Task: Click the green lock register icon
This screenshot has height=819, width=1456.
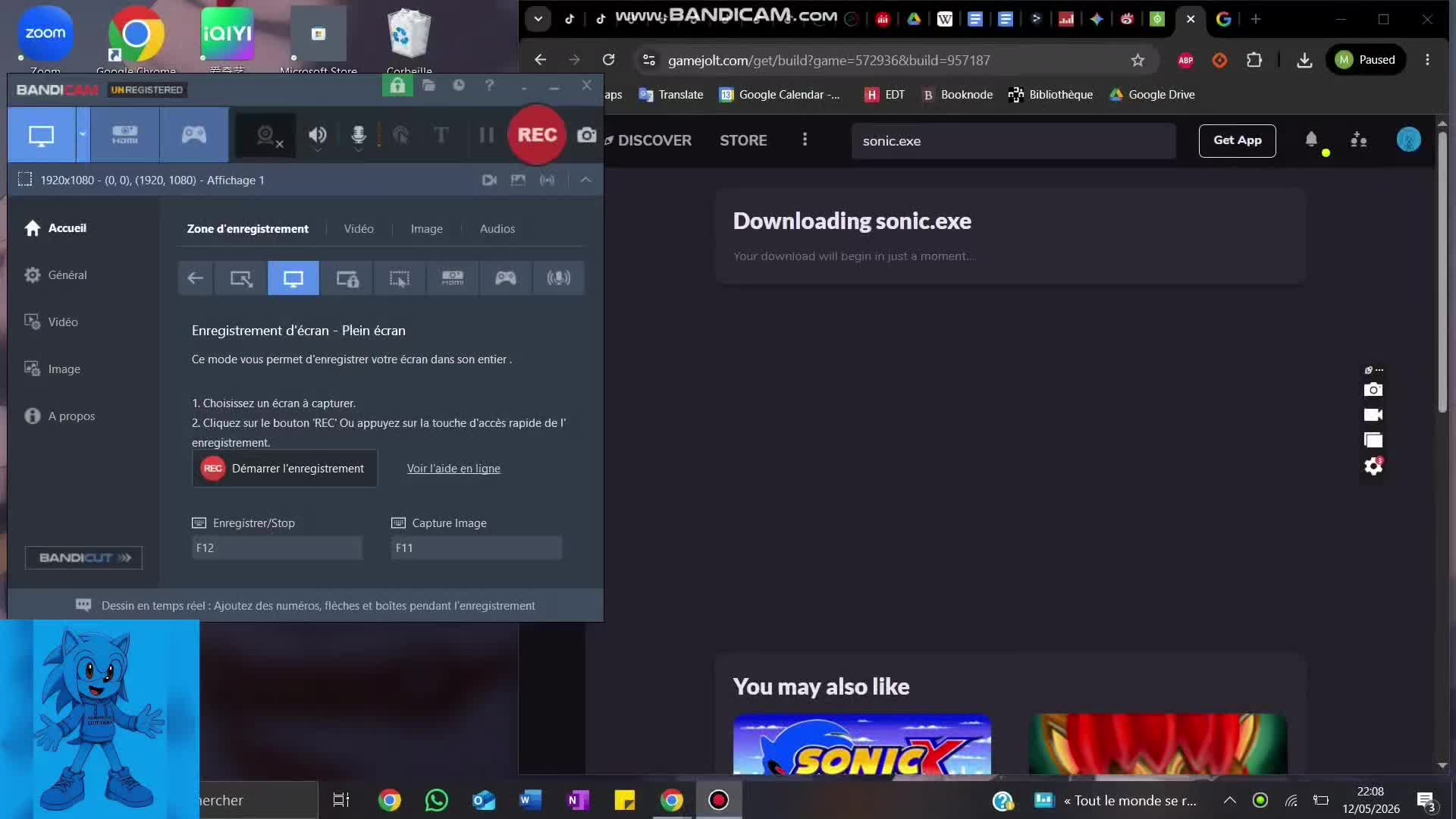Action: tap(397, 86)
